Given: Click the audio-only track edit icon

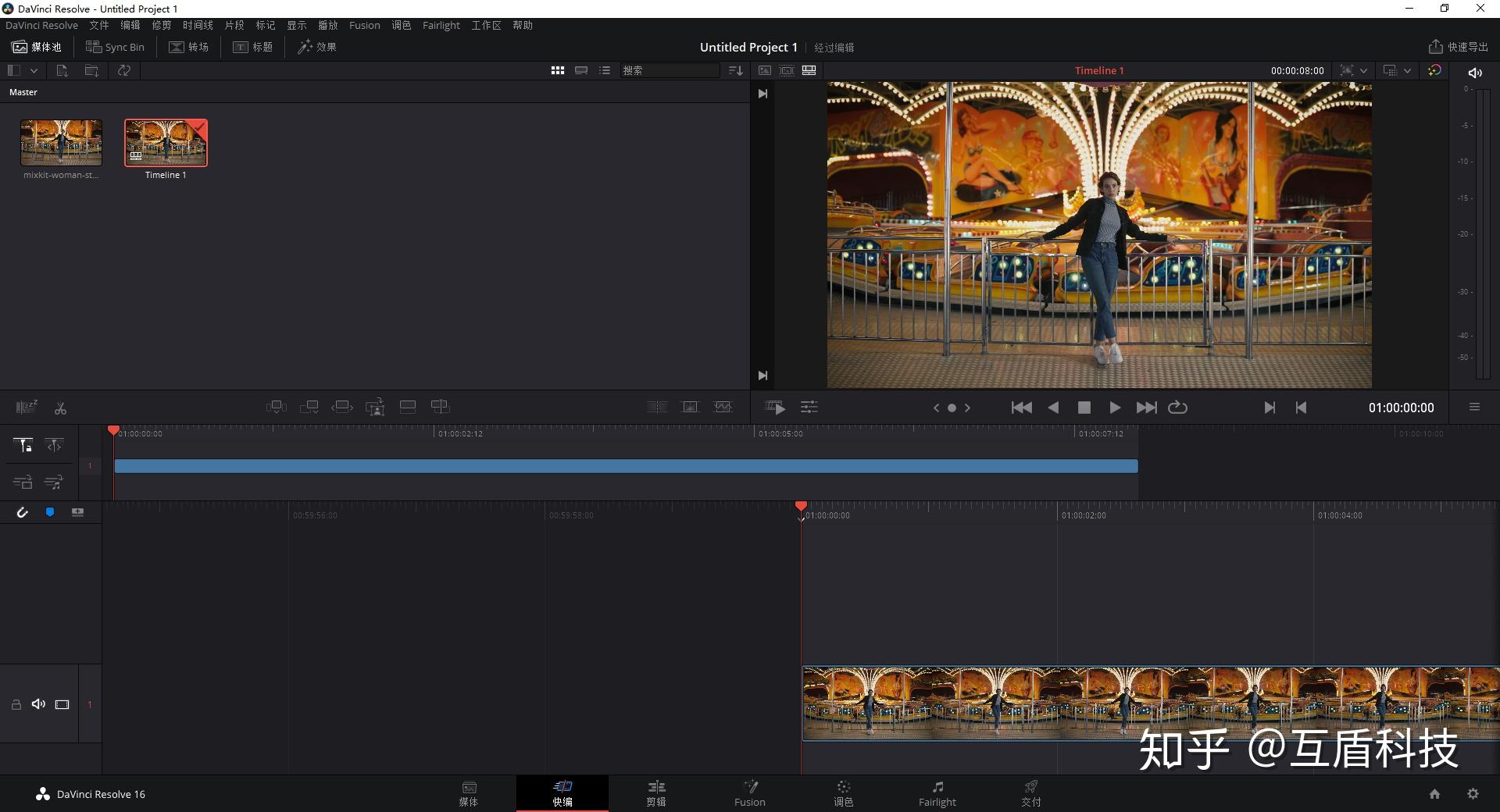Looking at the screenshot, I should pyautogui.click(x=54, y=483).
